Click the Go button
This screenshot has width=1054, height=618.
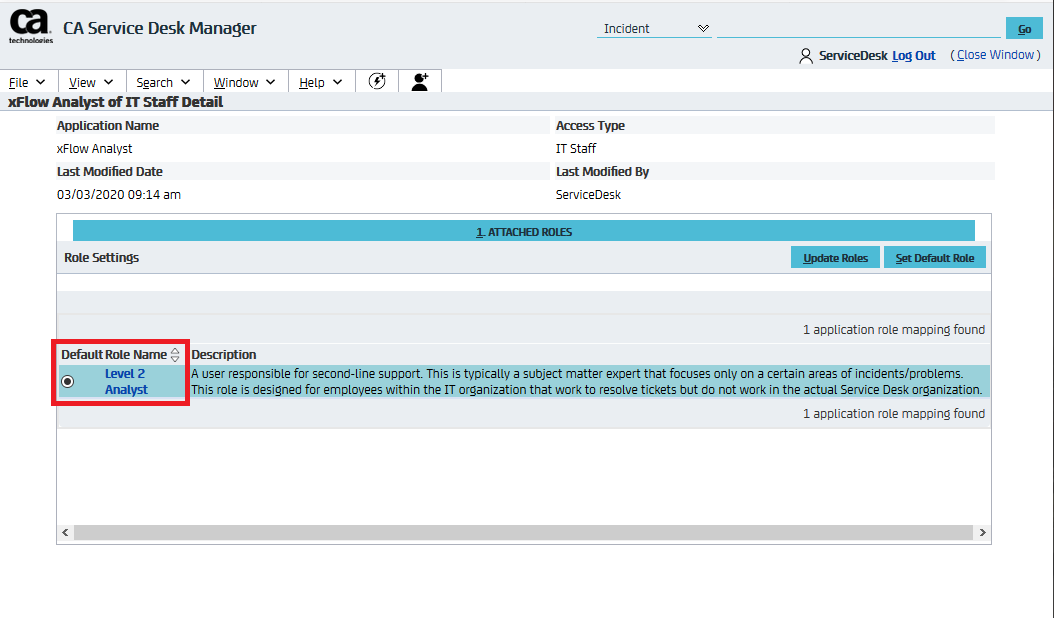(1024, 28)
